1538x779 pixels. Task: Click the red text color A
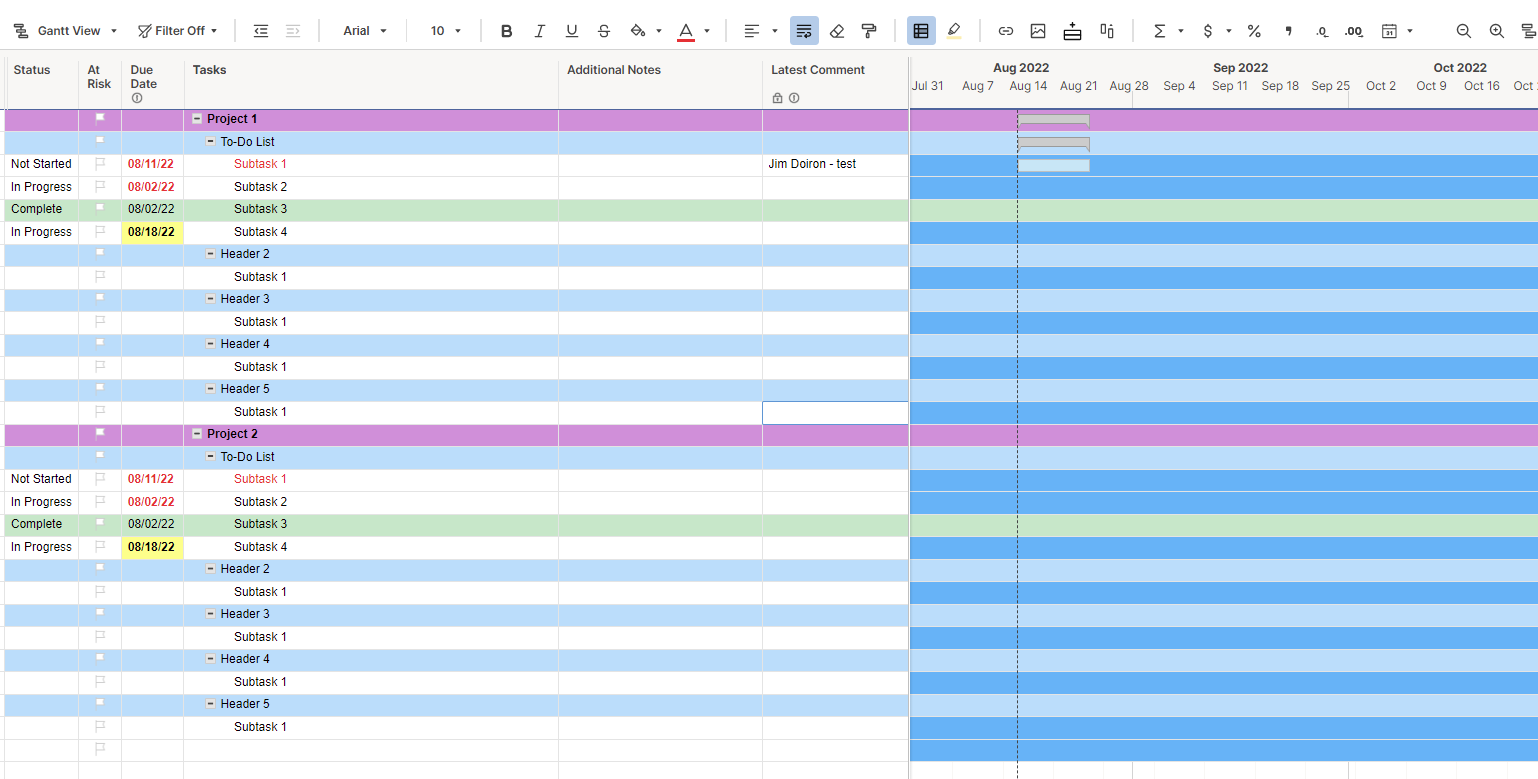pos(686,31)
